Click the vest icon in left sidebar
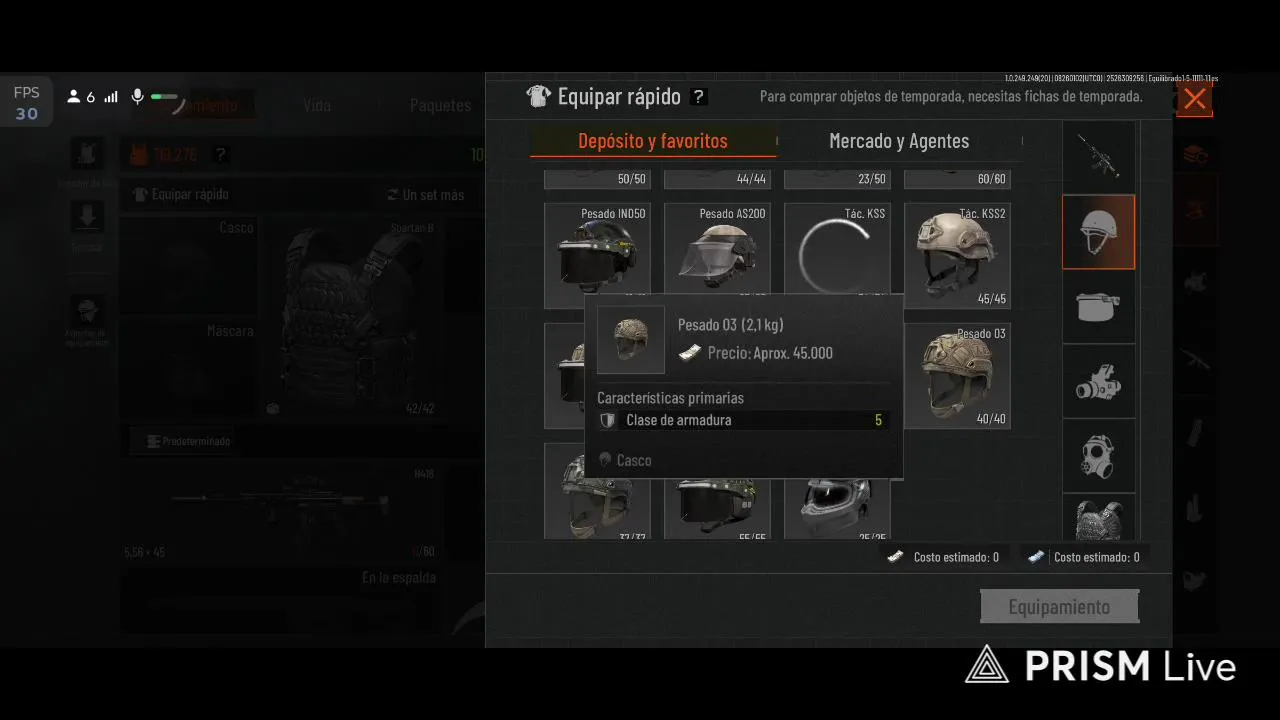This screenshot has height=720, width=1280. click(x=88, y=155)
